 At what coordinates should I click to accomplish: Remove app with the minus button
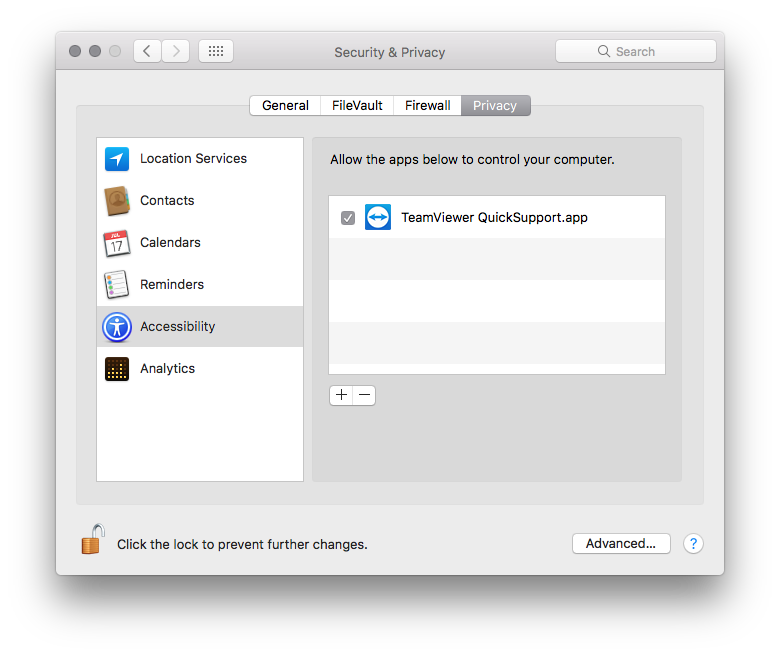365,395
